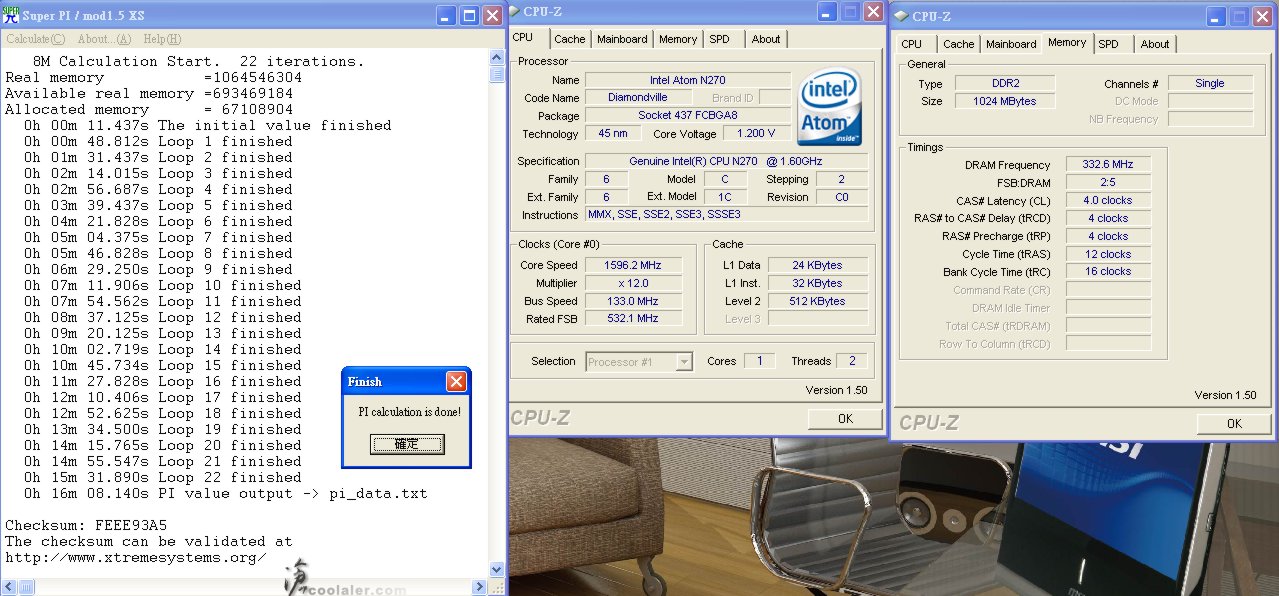Click the FSB:DRAM value '2:5'
Screen dimensions: 1279x596
point(1108,183)
